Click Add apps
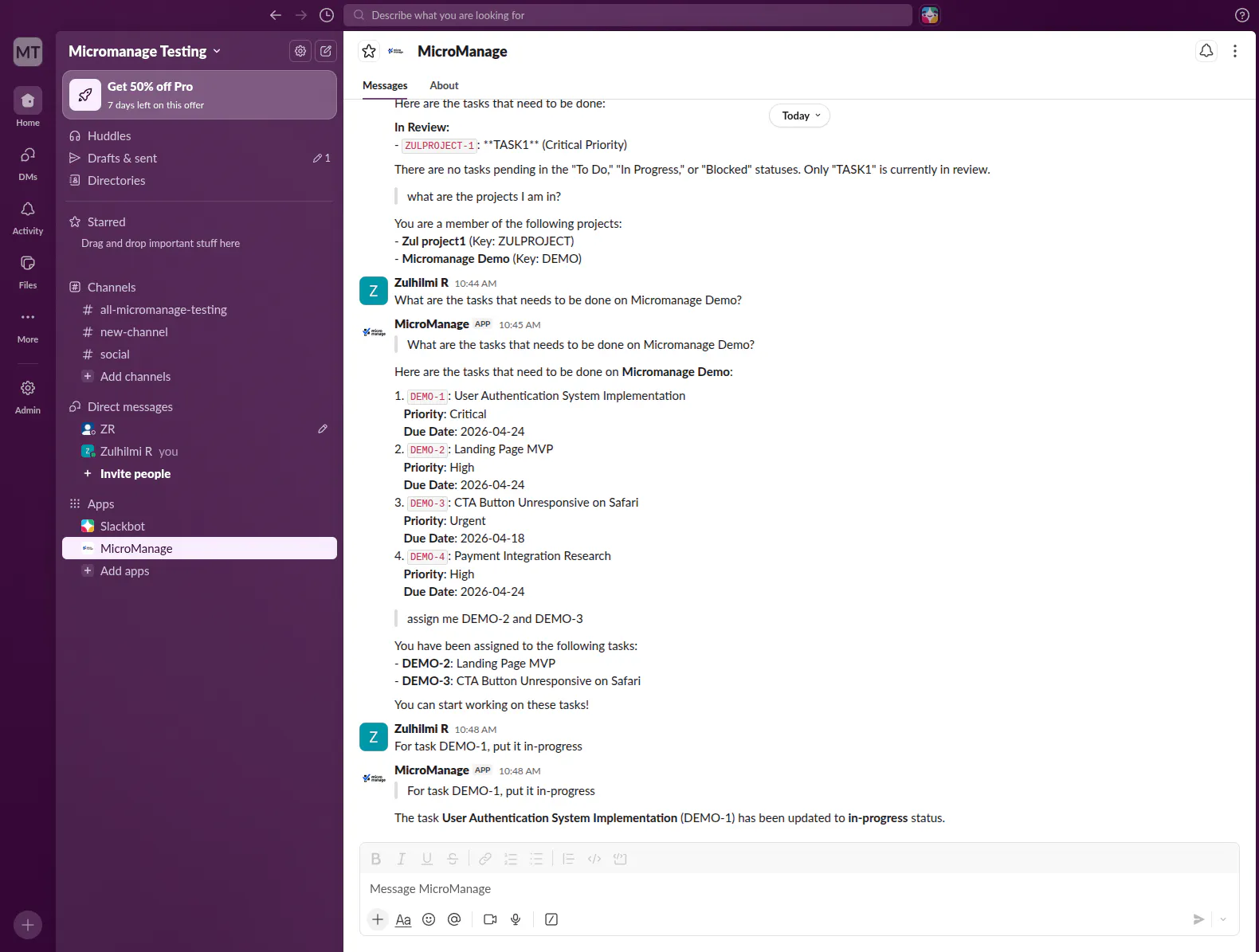The width and height of the screenshot is (1259, 952). point(199,570)
